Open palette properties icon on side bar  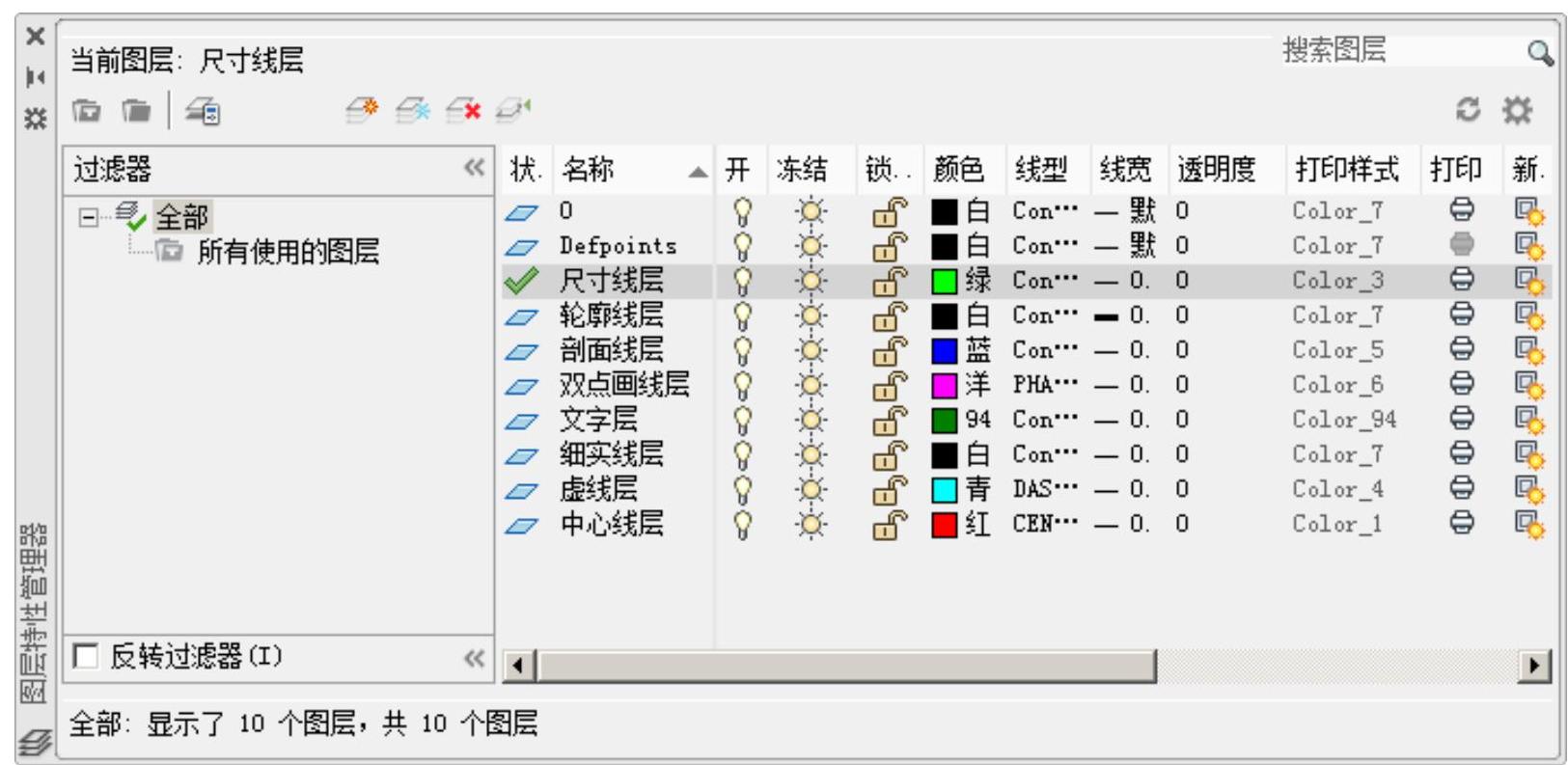pos(36,119)
